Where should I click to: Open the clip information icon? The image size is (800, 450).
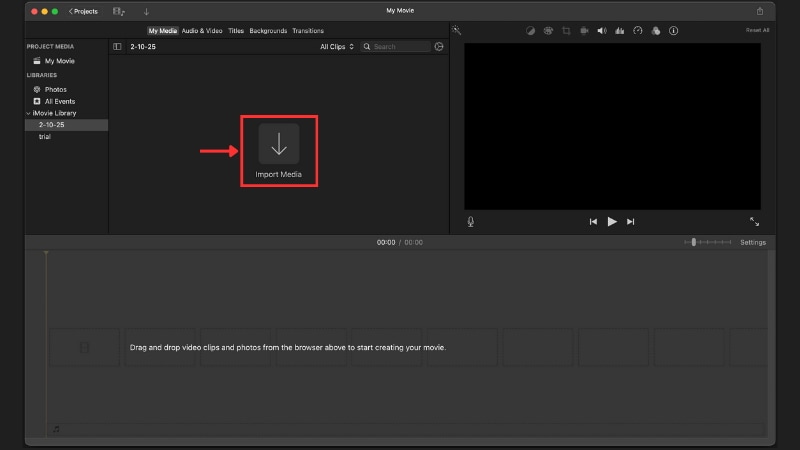673,31
